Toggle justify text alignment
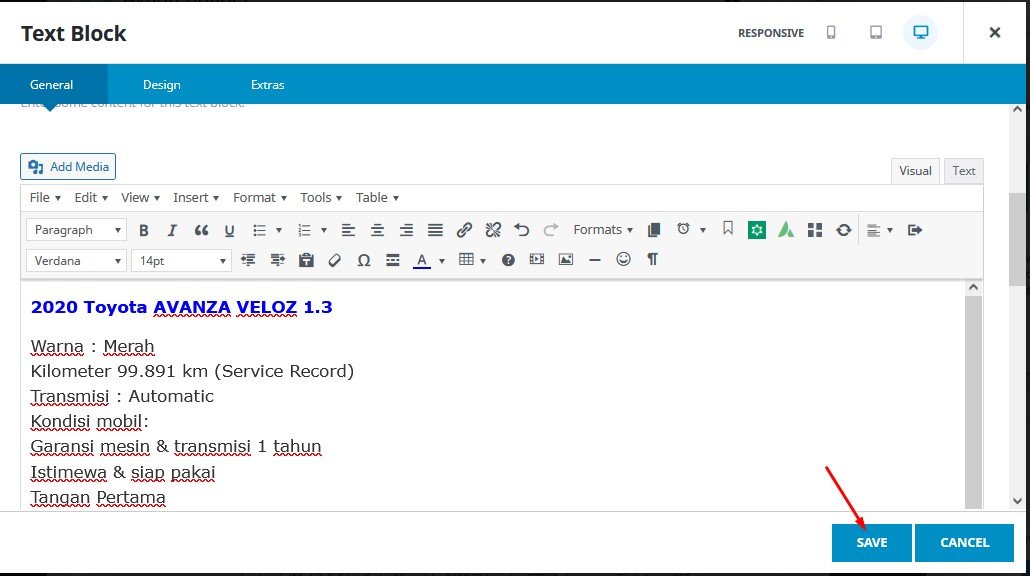The width and height of the screenshot is (1030, 576). [435, 230]
